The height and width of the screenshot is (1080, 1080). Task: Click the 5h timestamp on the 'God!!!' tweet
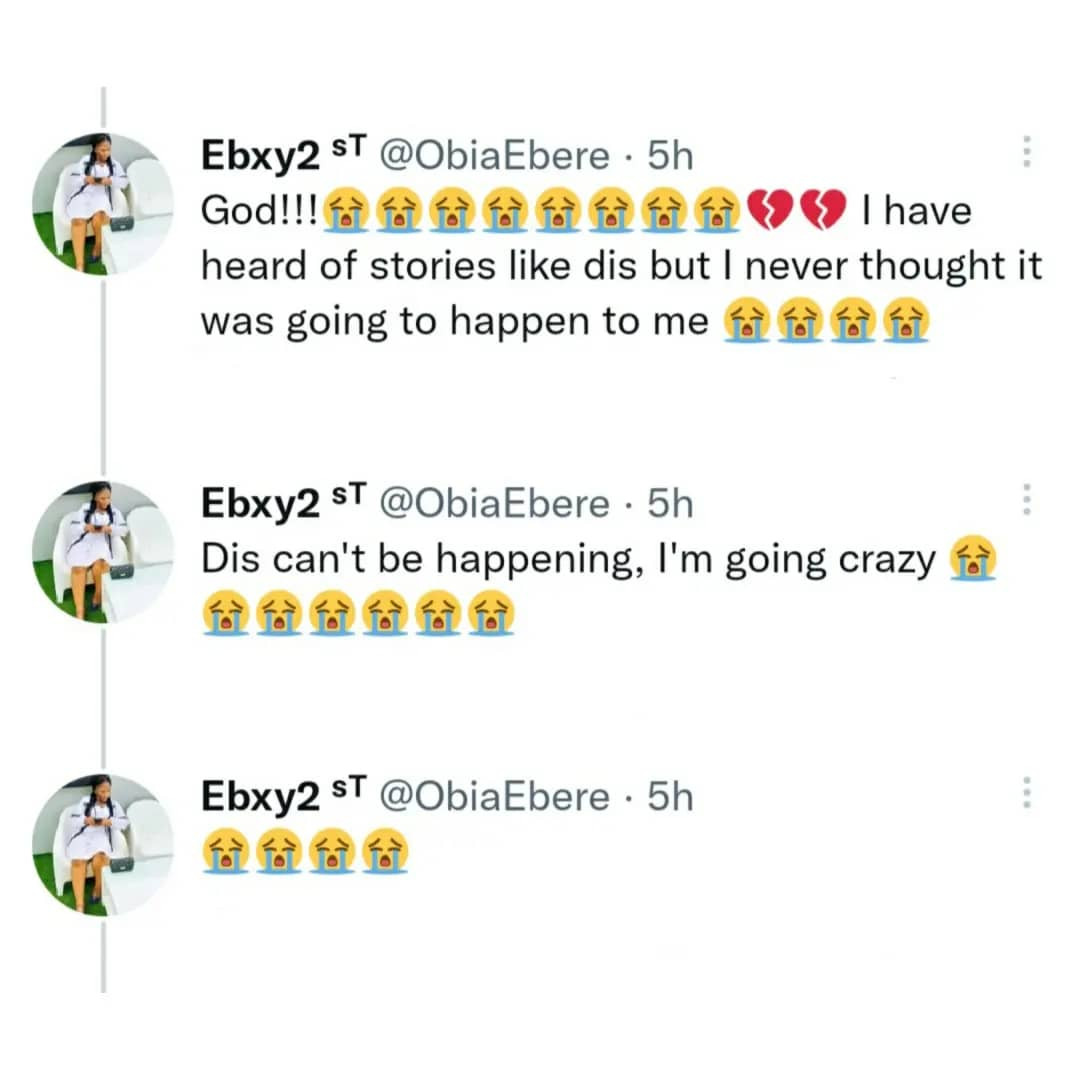pos(670,156)
